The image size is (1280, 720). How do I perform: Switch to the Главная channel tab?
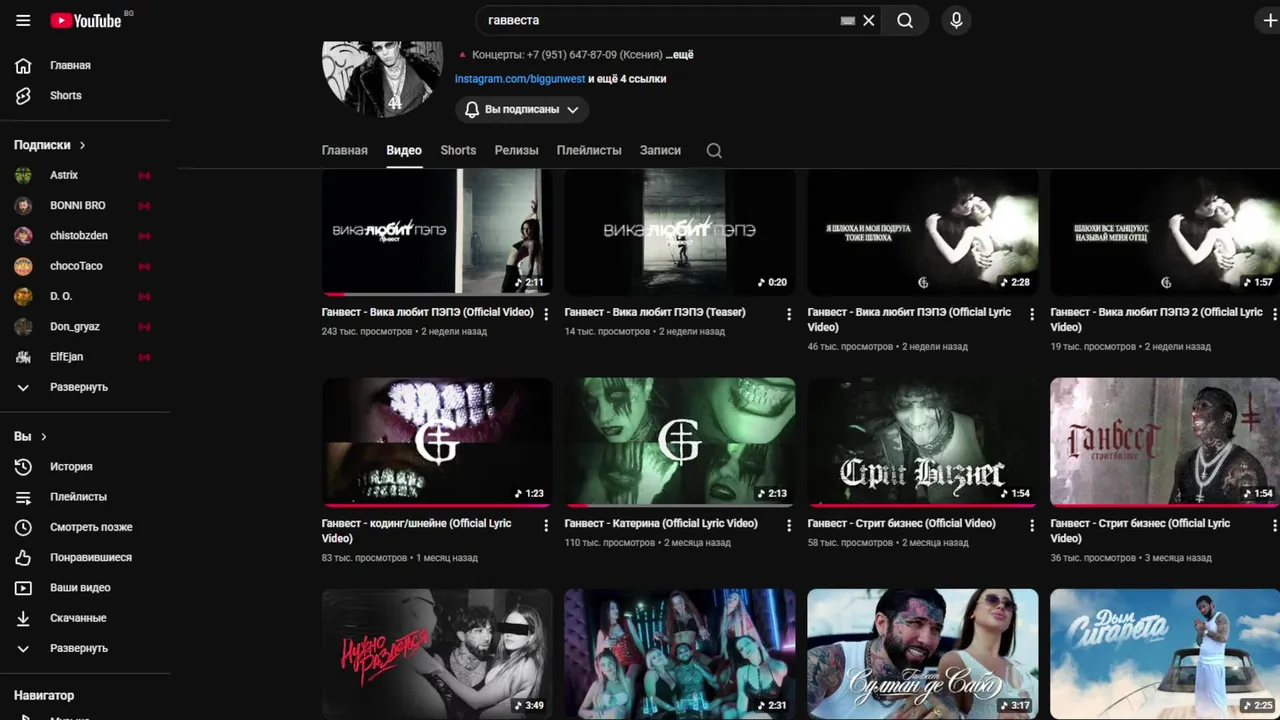click(x=345, y=150)
